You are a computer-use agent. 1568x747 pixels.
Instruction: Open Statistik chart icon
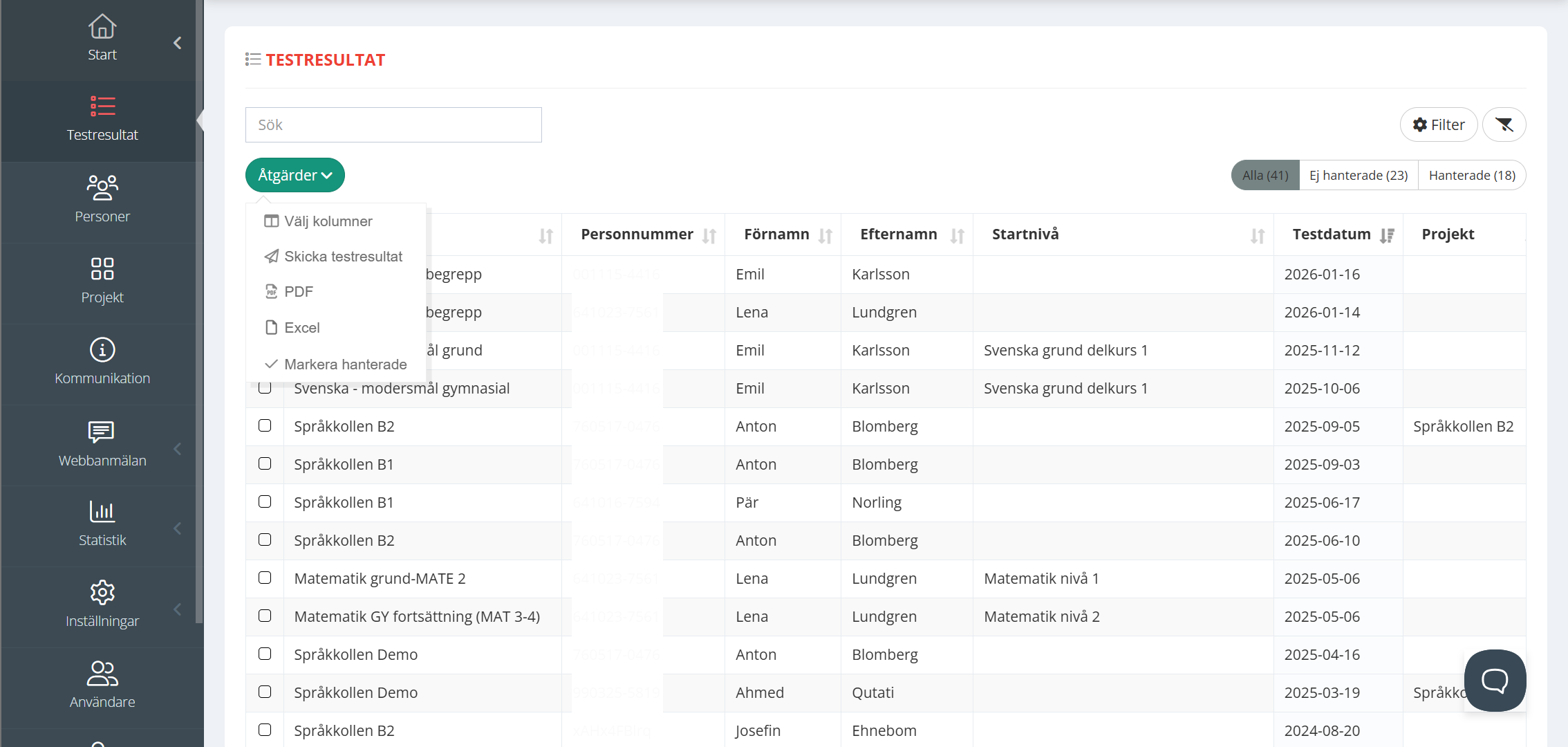coord(102,512)
